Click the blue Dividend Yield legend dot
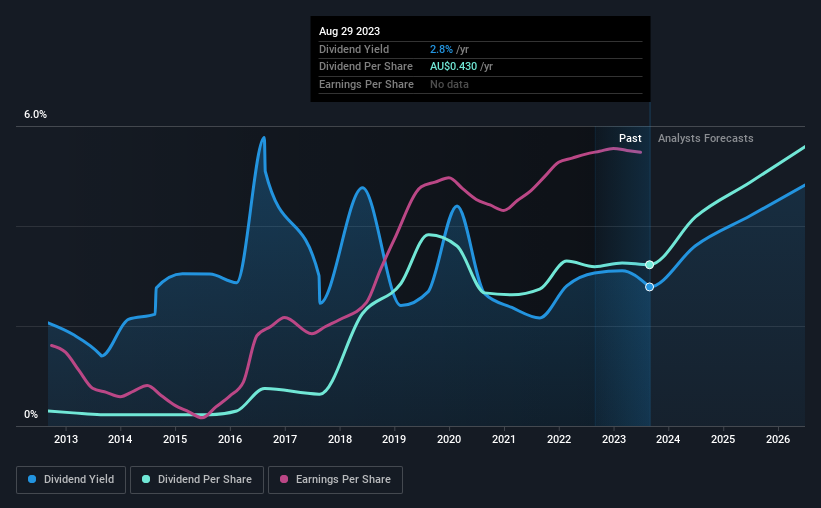The height and width of the screenshot is (508, 821). [x=32, y=479]
